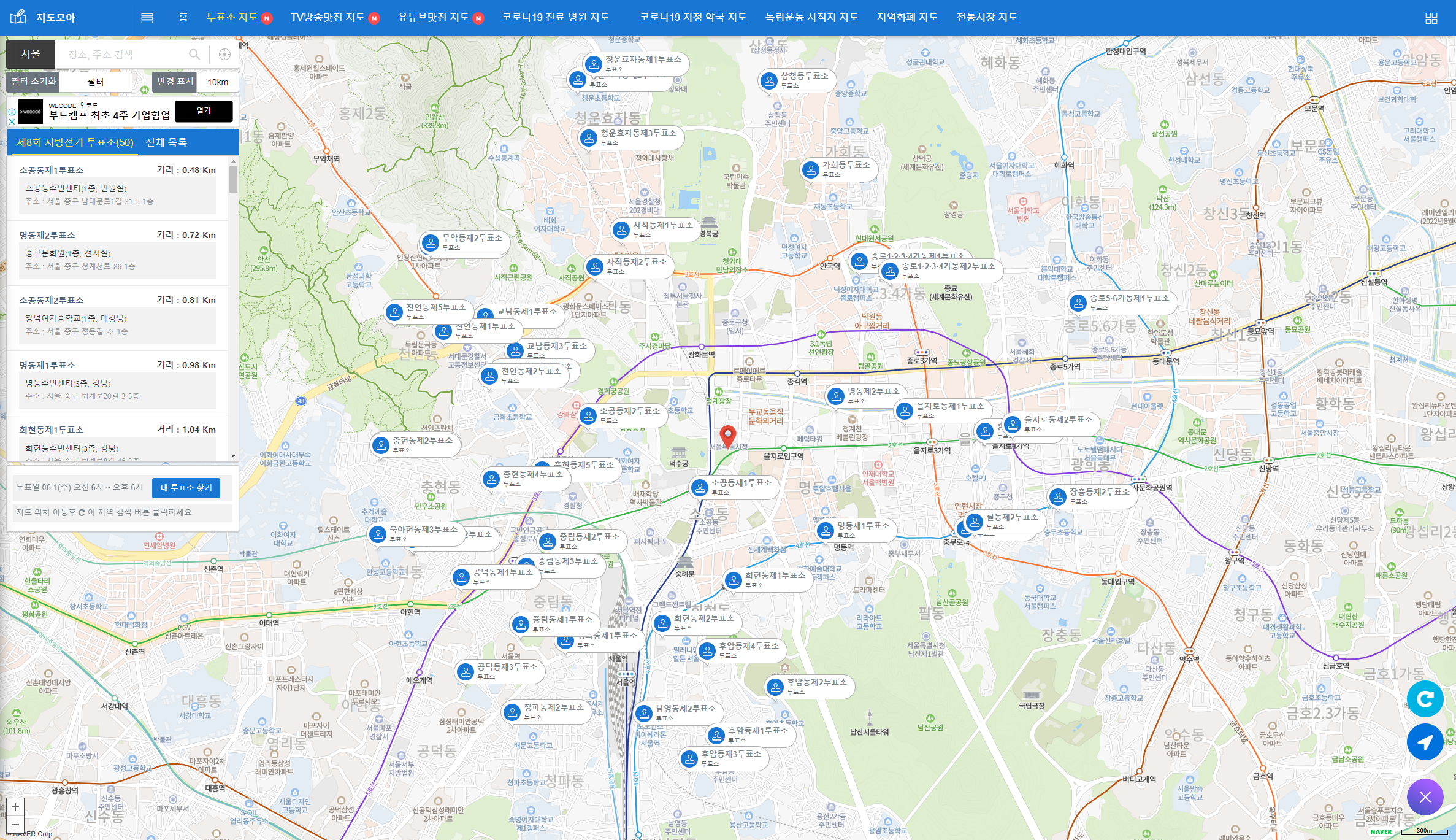Open 독립운동 사적지 지도 menu
The height and width of the screenshot is (840, 1456).
pyautogui.click(x=811, y=17)
